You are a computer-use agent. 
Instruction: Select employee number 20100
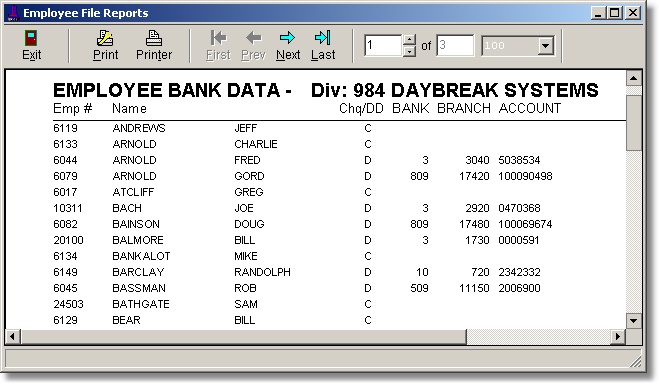pos(68,240)
